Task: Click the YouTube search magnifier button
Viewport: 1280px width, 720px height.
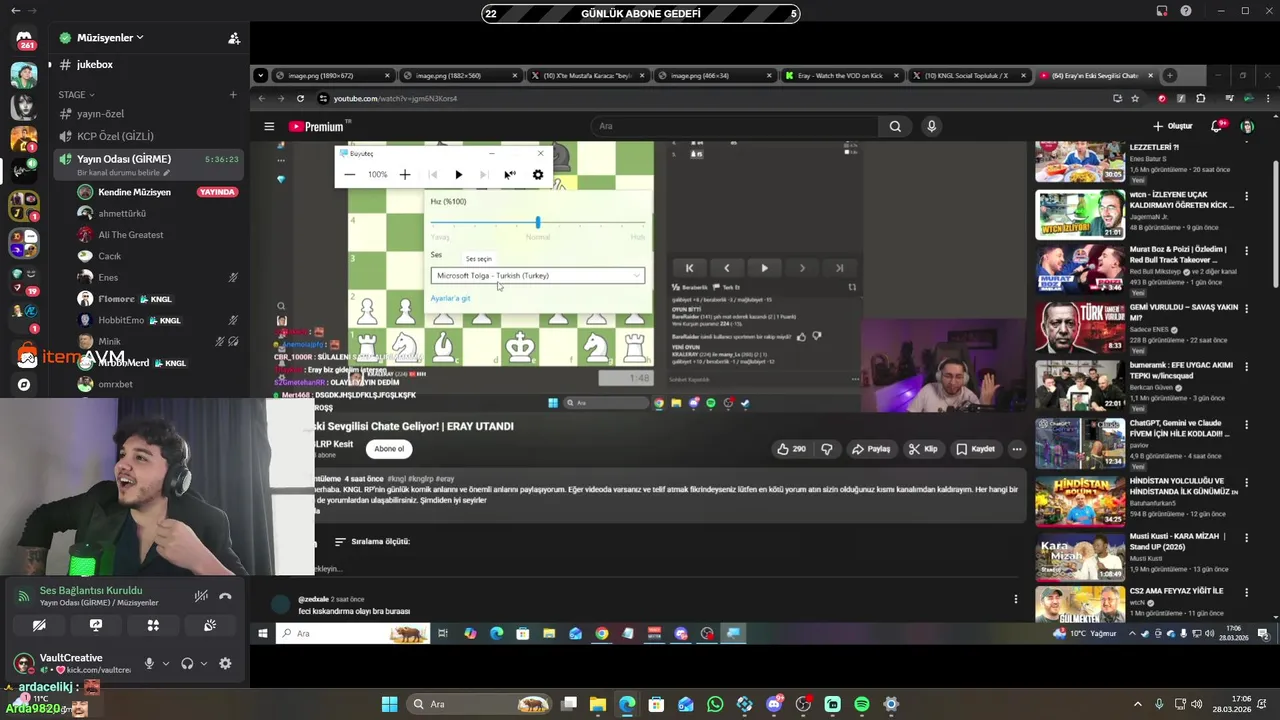Action: tap(895, 126)
